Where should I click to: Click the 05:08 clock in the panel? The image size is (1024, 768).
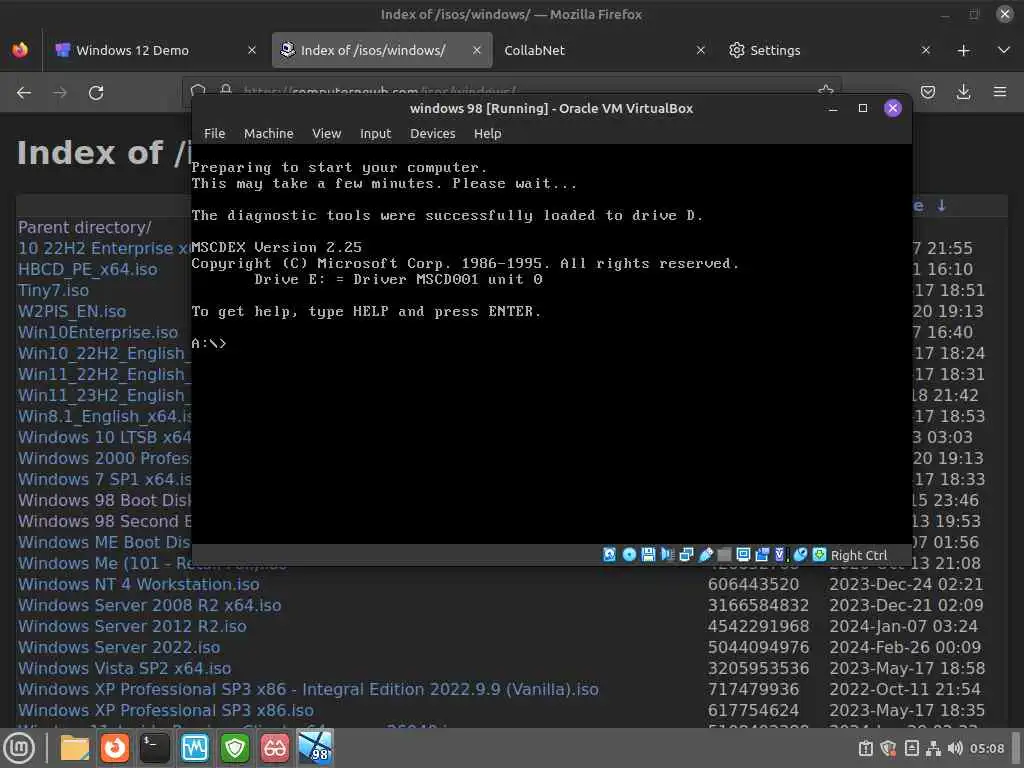(x=987, y=748)
